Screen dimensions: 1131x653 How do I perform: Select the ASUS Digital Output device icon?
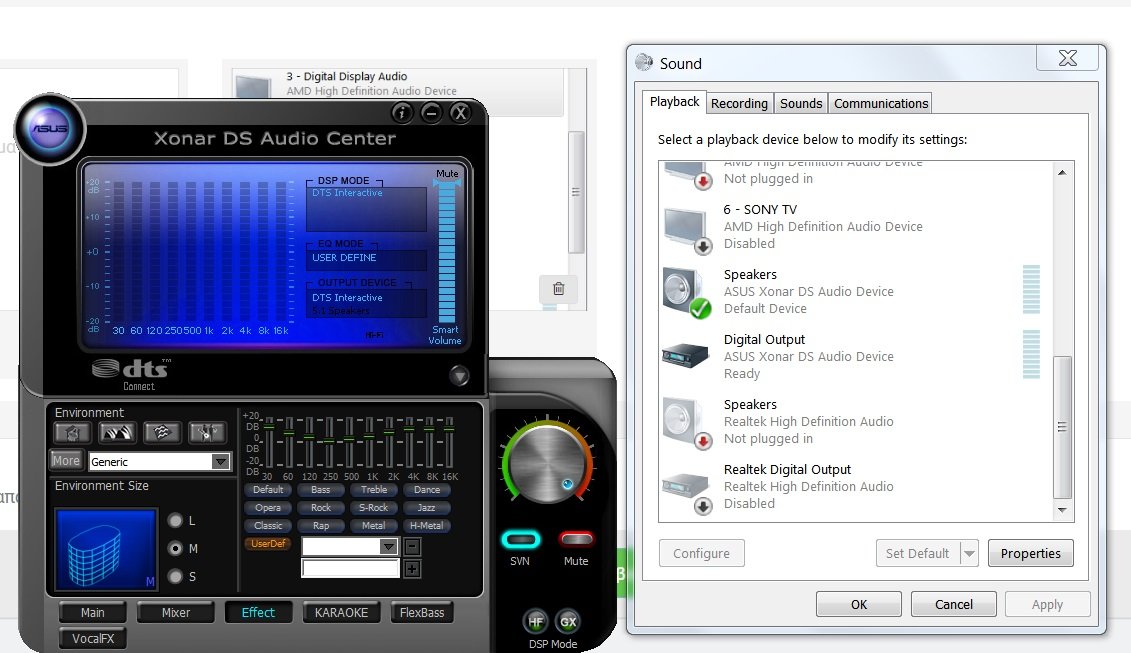[x=686, y=355]
